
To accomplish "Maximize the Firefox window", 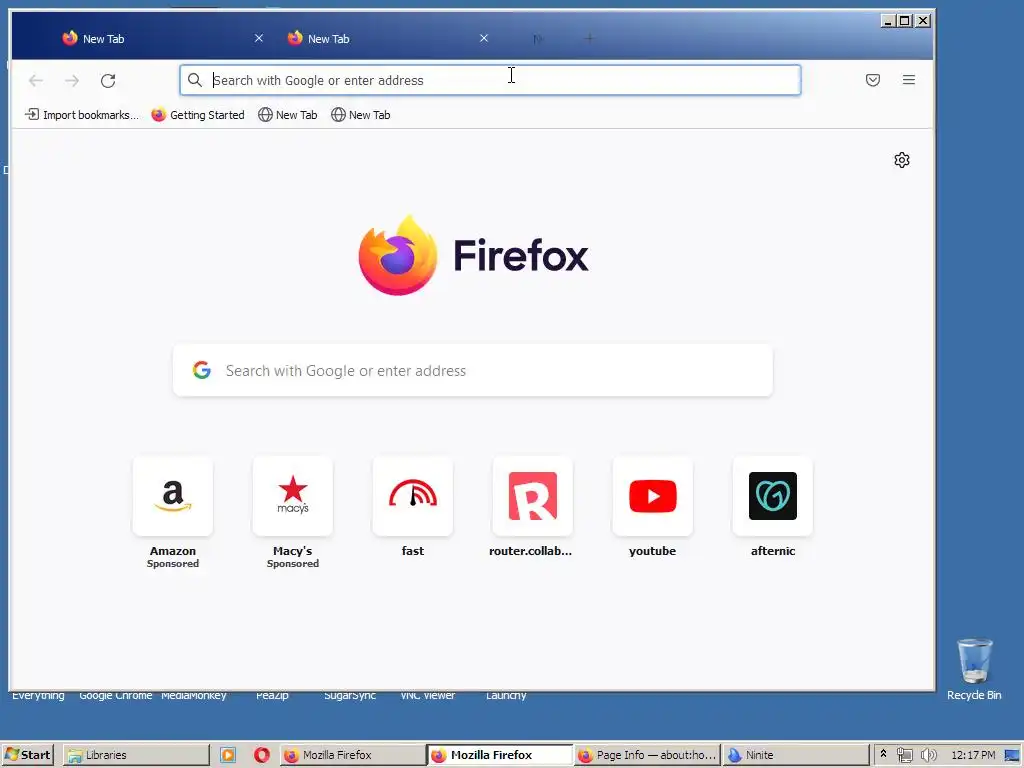I will pos(904,21).
